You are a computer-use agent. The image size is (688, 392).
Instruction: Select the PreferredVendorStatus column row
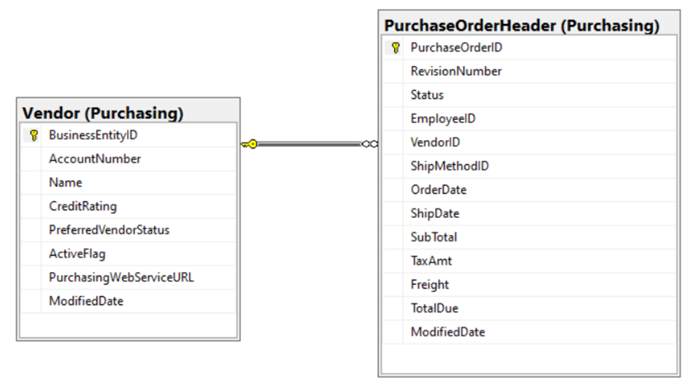[129, 230]
